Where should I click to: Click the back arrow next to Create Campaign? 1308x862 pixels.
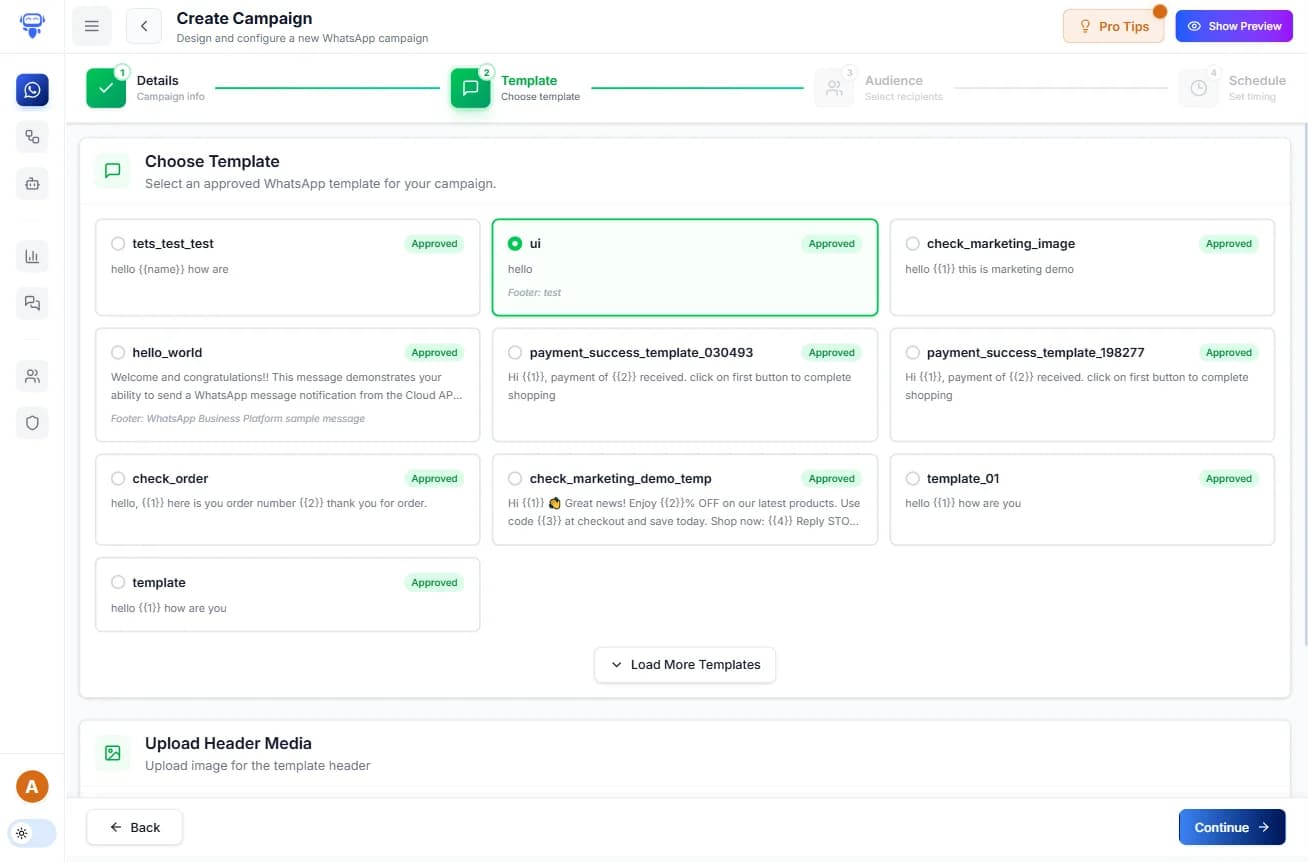coord(144,26)
